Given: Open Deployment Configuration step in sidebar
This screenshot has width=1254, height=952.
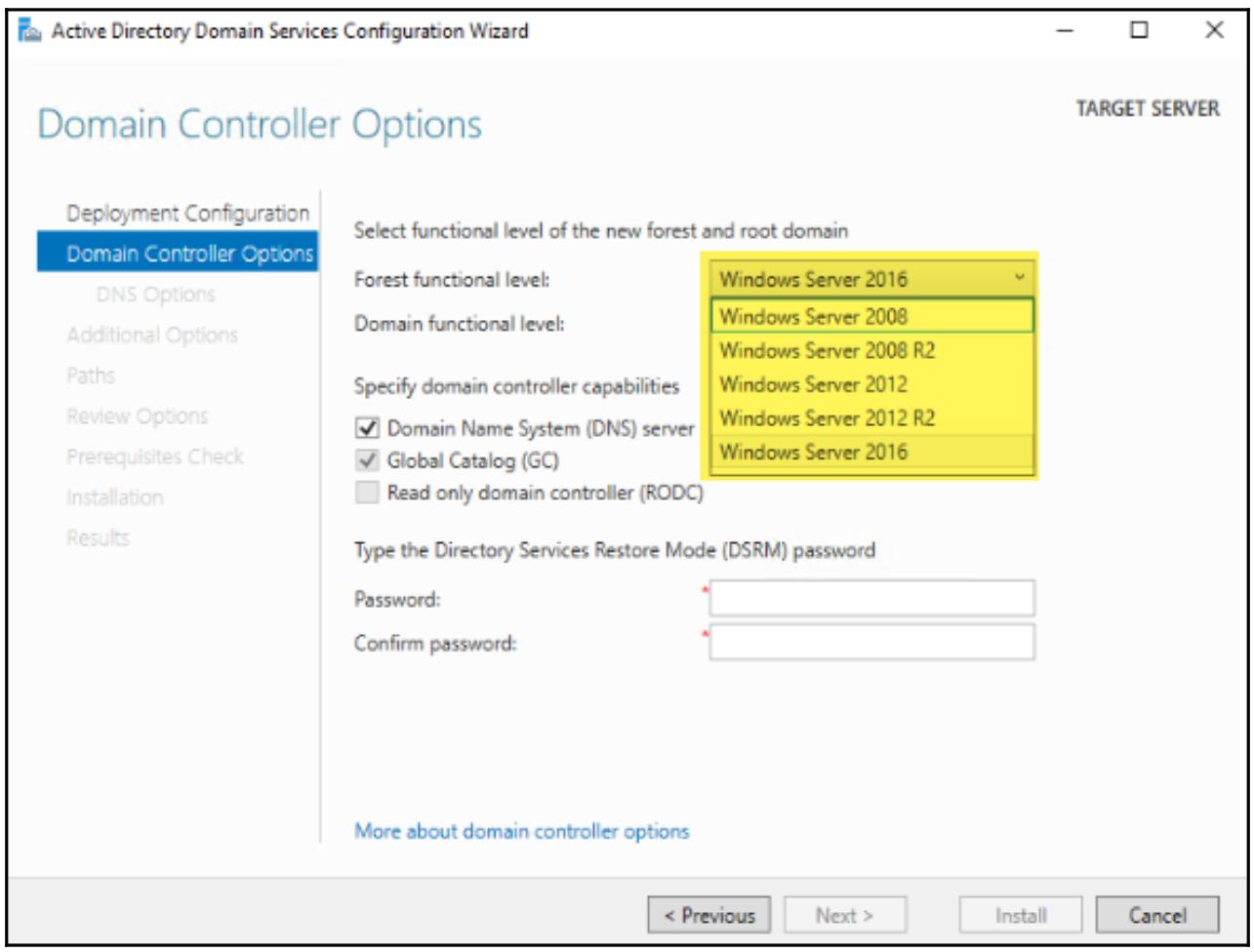Looking at the screenshot, I should click(187, 213).
